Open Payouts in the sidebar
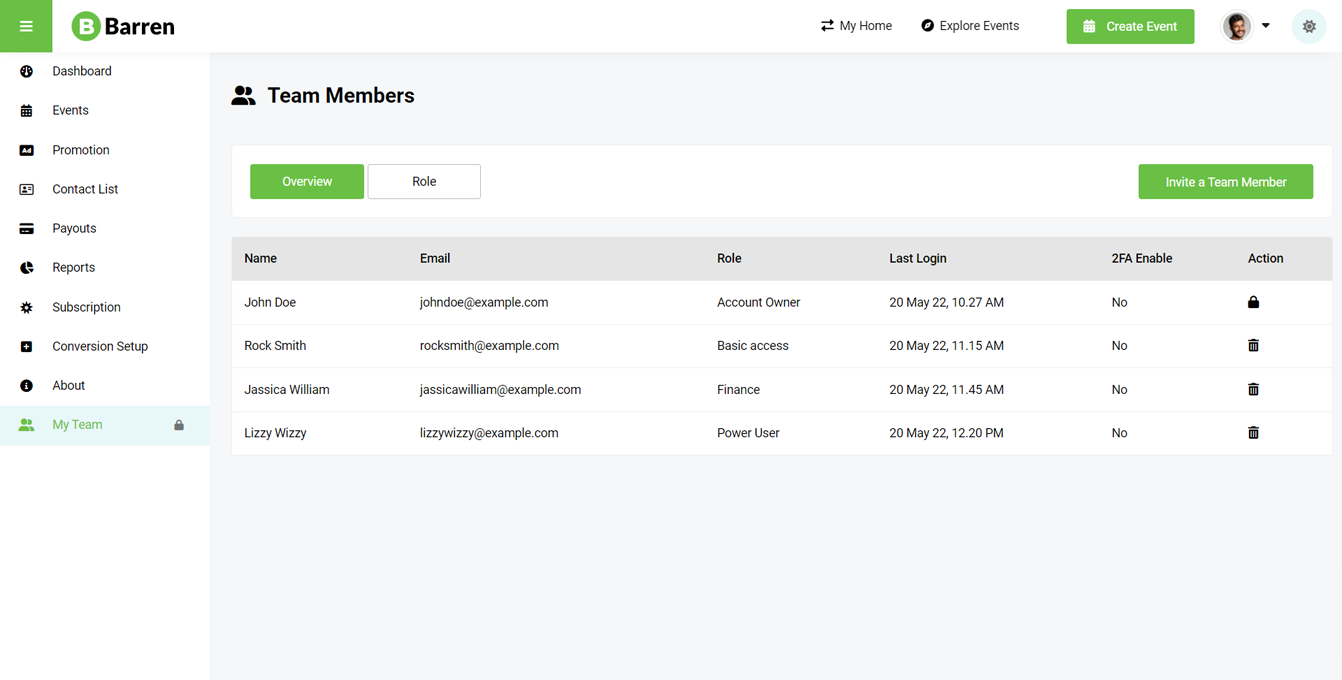Image resolution: width=1342 pixels, height=680 pixels. tap(74, 228)
